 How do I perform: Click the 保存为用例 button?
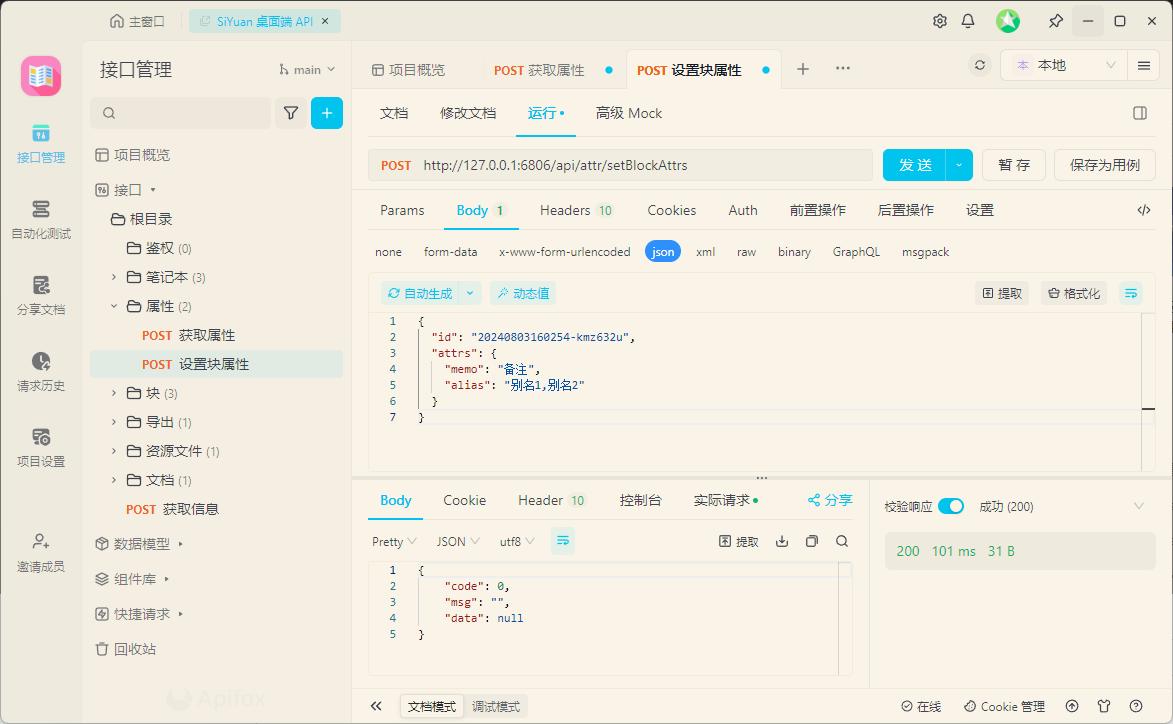[1104, 165]
